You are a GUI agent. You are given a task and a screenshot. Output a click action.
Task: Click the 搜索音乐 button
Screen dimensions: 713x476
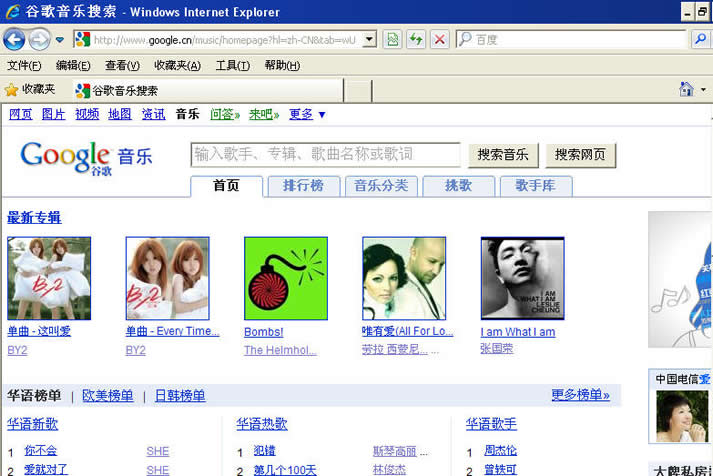click(x=503, y=155)
